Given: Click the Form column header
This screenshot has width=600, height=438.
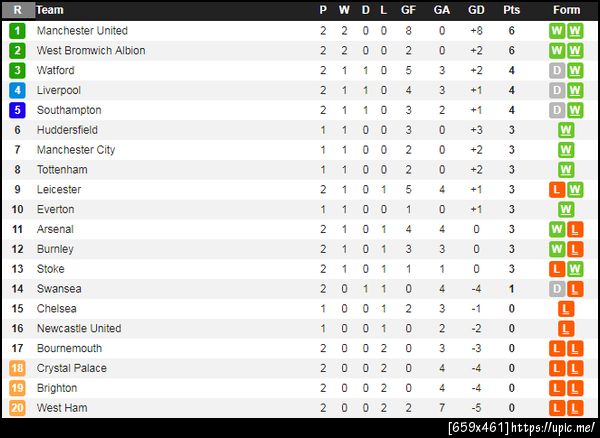Looking at the screenshot, I should pyautogui.click(x=566, y=10).
